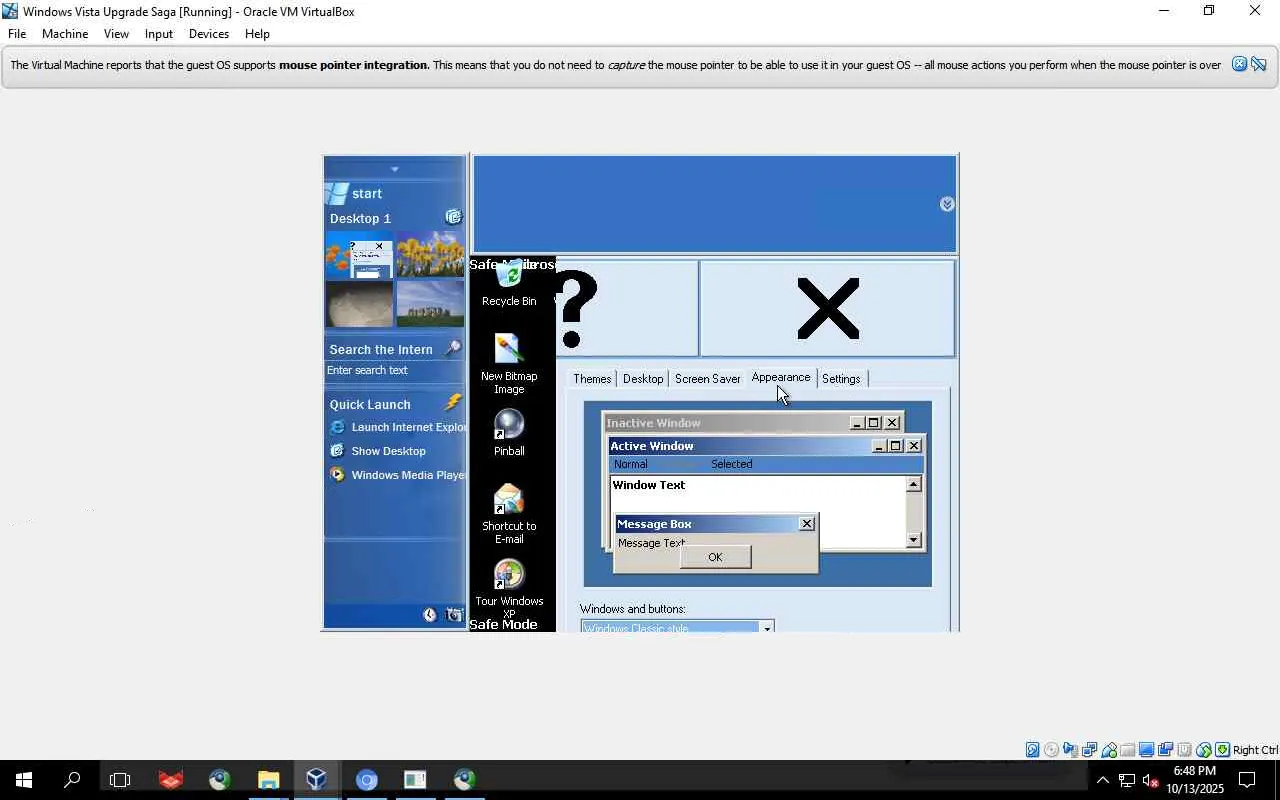Click the magnifier icon beside Search the Intern

[453, 348]
